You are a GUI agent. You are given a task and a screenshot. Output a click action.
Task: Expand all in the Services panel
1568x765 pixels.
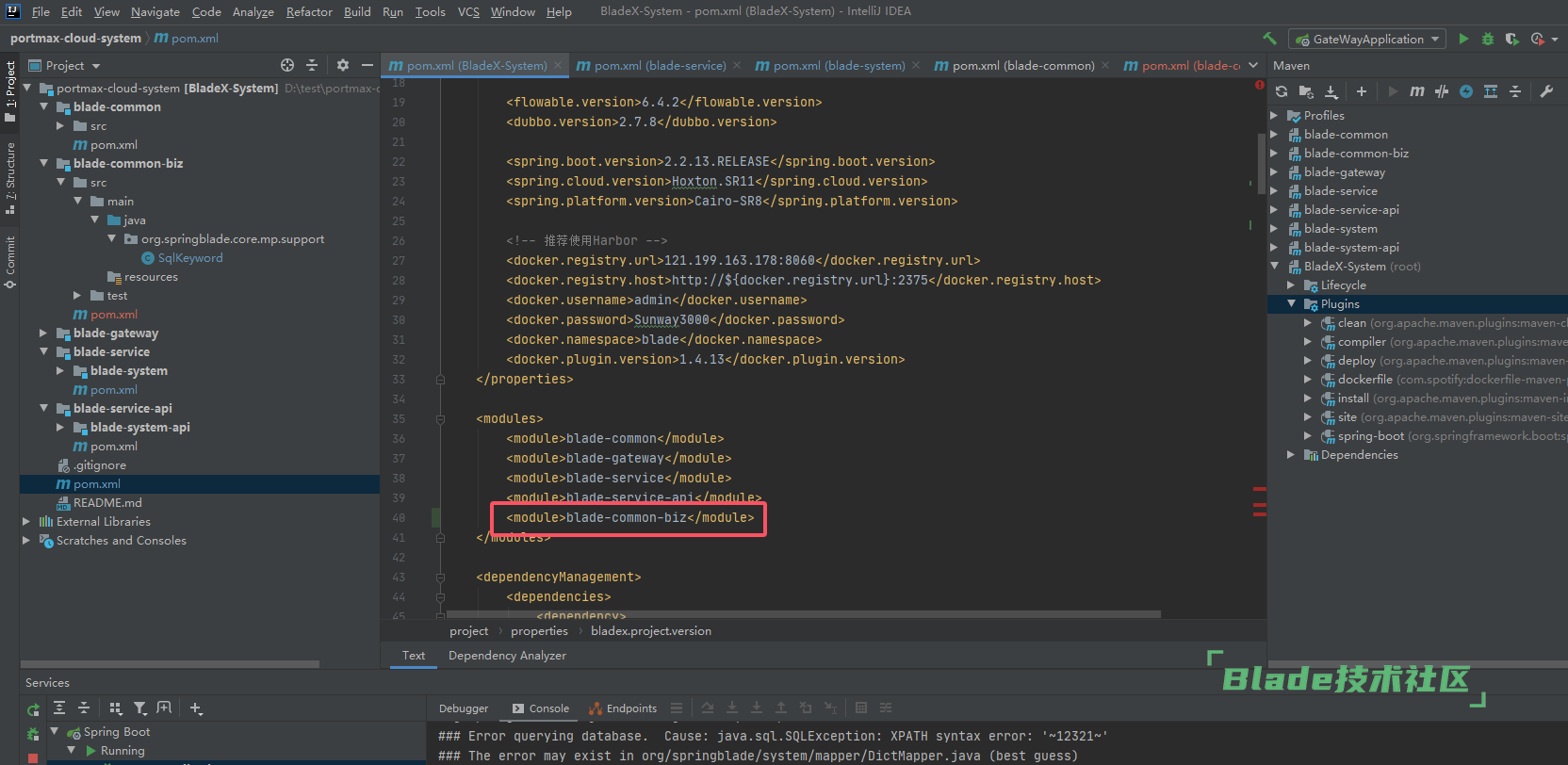click(59, 708)
